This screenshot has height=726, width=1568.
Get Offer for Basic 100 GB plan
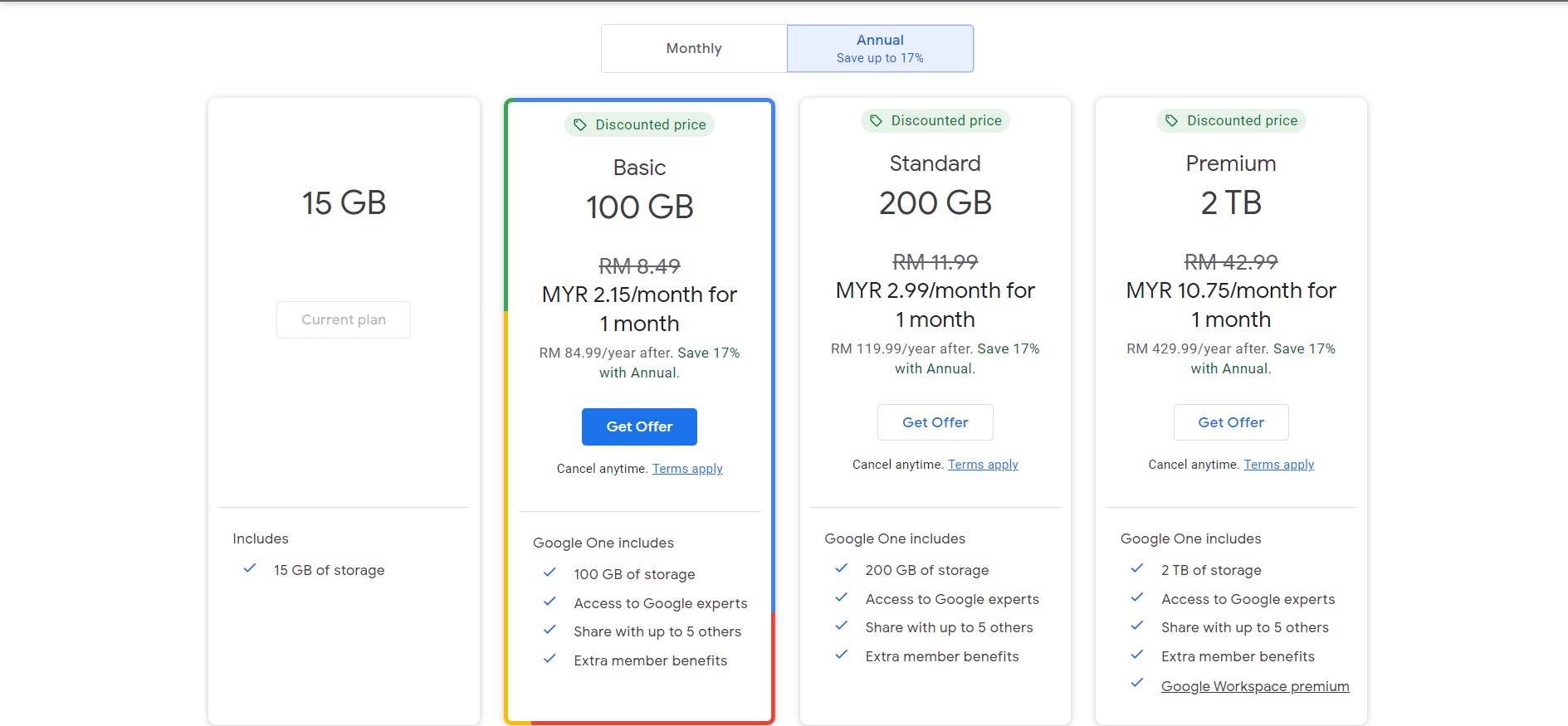pos(639,426)
